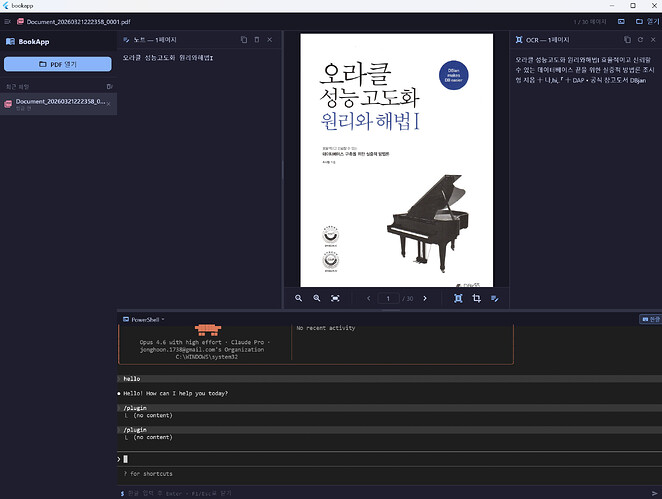The height and width of the screenshot is (499, 662).
Task: Close the OCR — 1페이지 panel
Action: [x=653, y=40]
